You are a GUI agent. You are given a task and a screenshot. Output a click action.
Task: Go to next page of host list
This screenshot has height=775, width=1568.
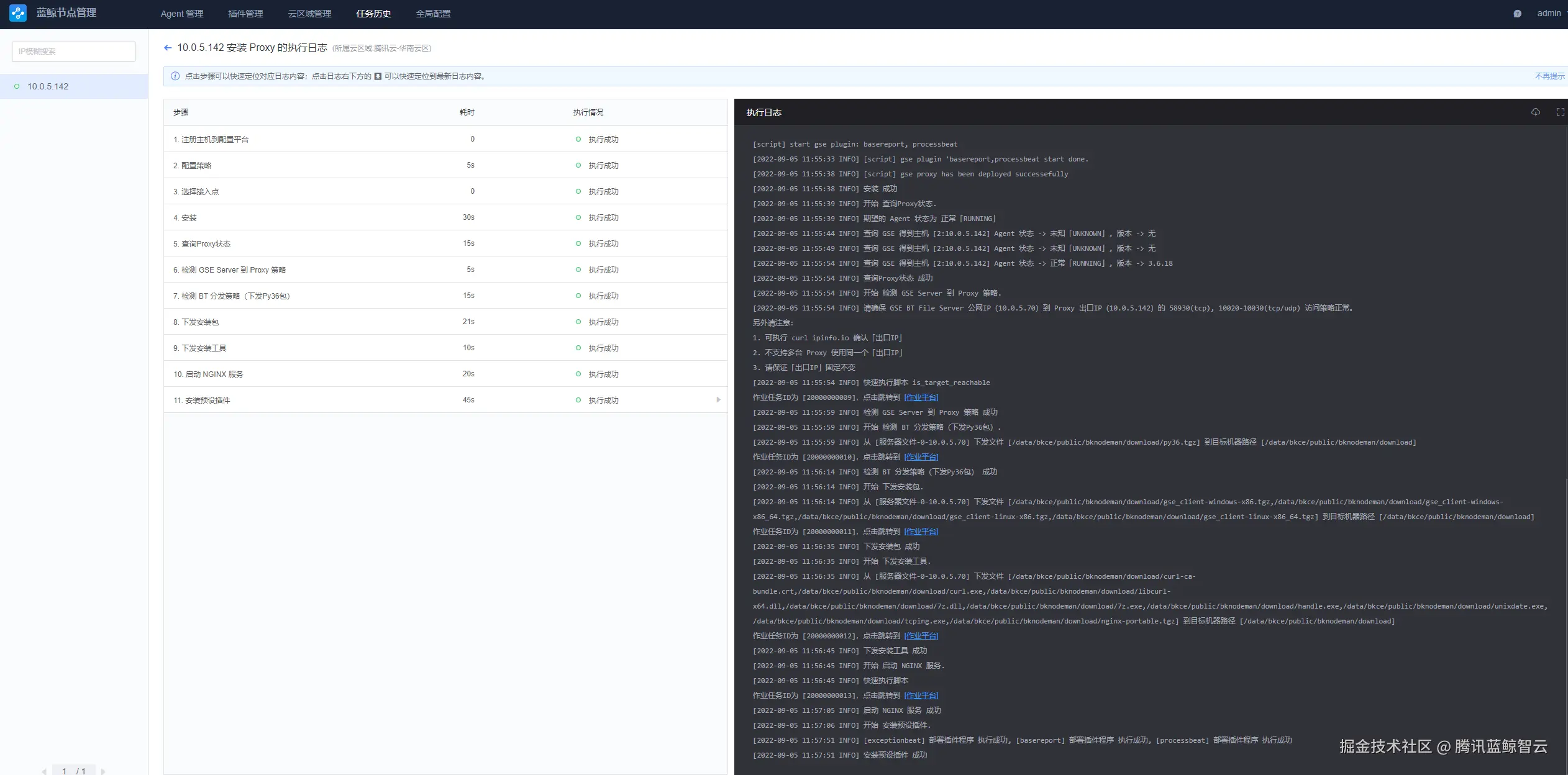coord(103,771)
